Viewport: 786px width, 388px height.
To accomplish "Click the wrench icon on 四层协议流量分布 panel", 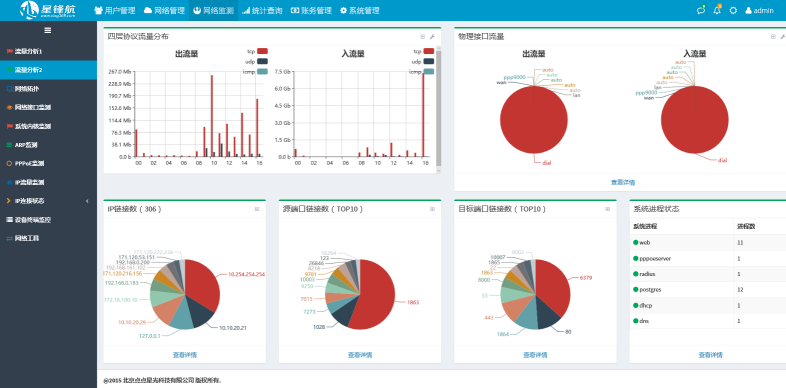I will [432, 37].
